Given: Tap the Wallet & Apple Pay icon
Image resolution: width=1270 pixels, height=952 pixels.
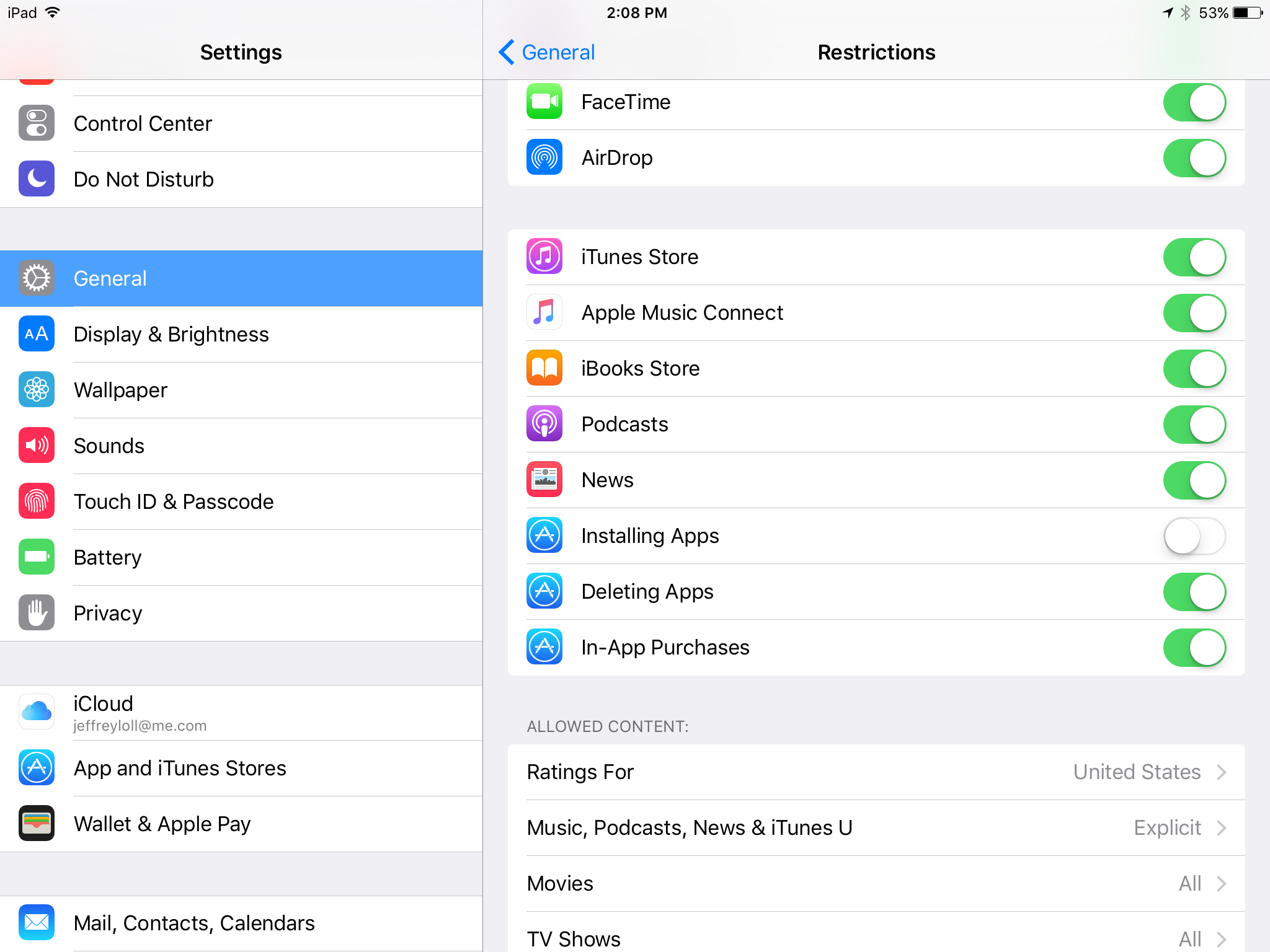Looking at the screenshot, I should point(37,824).
